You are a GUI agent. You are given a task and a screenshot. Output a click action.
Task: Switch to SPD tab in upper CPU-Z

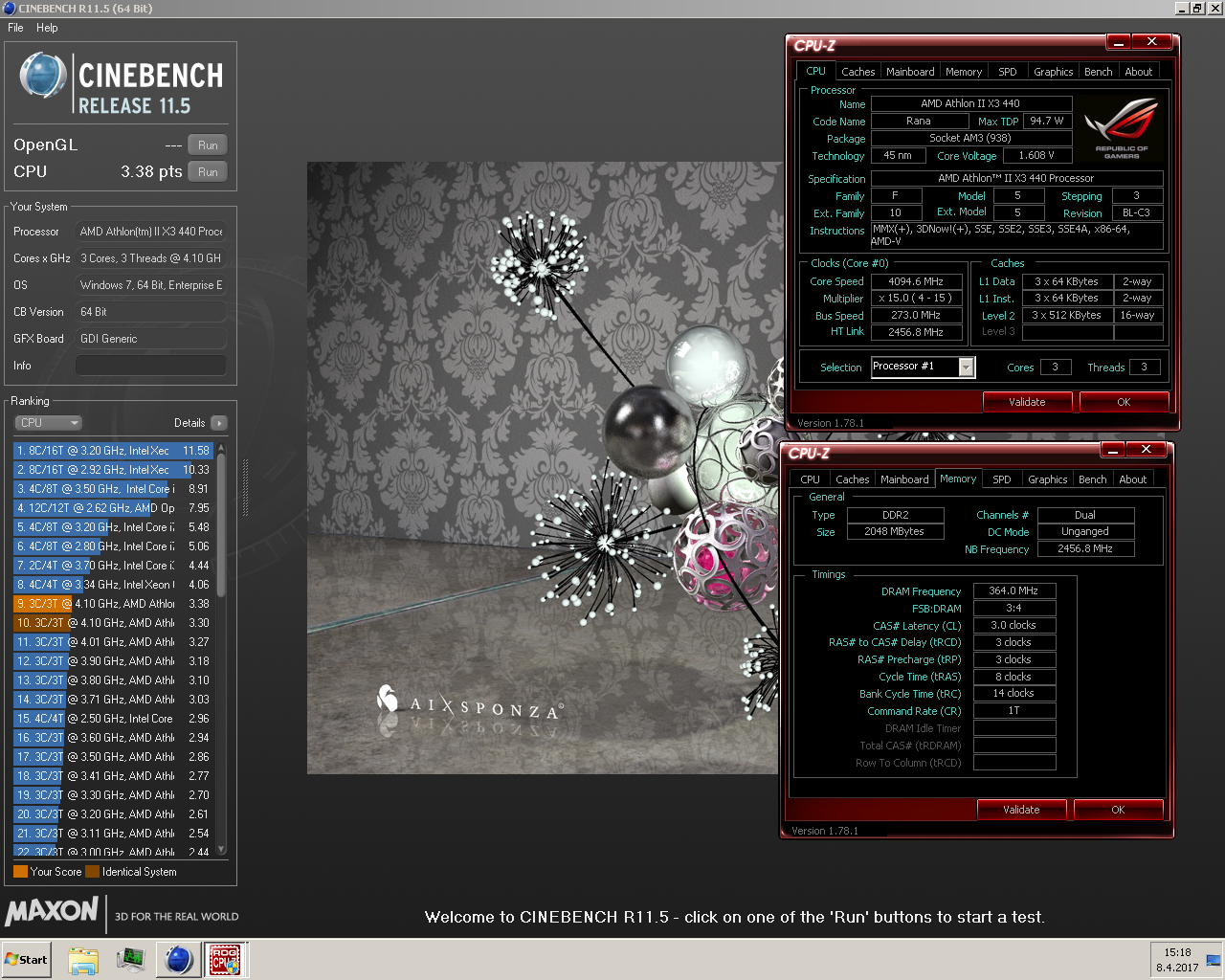(x=1008, y=72)
